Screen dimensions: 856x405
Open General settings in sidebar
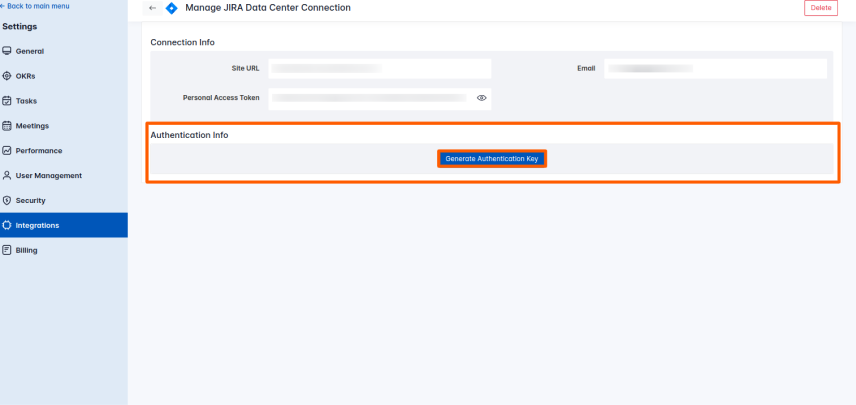(x=64, y=51)
